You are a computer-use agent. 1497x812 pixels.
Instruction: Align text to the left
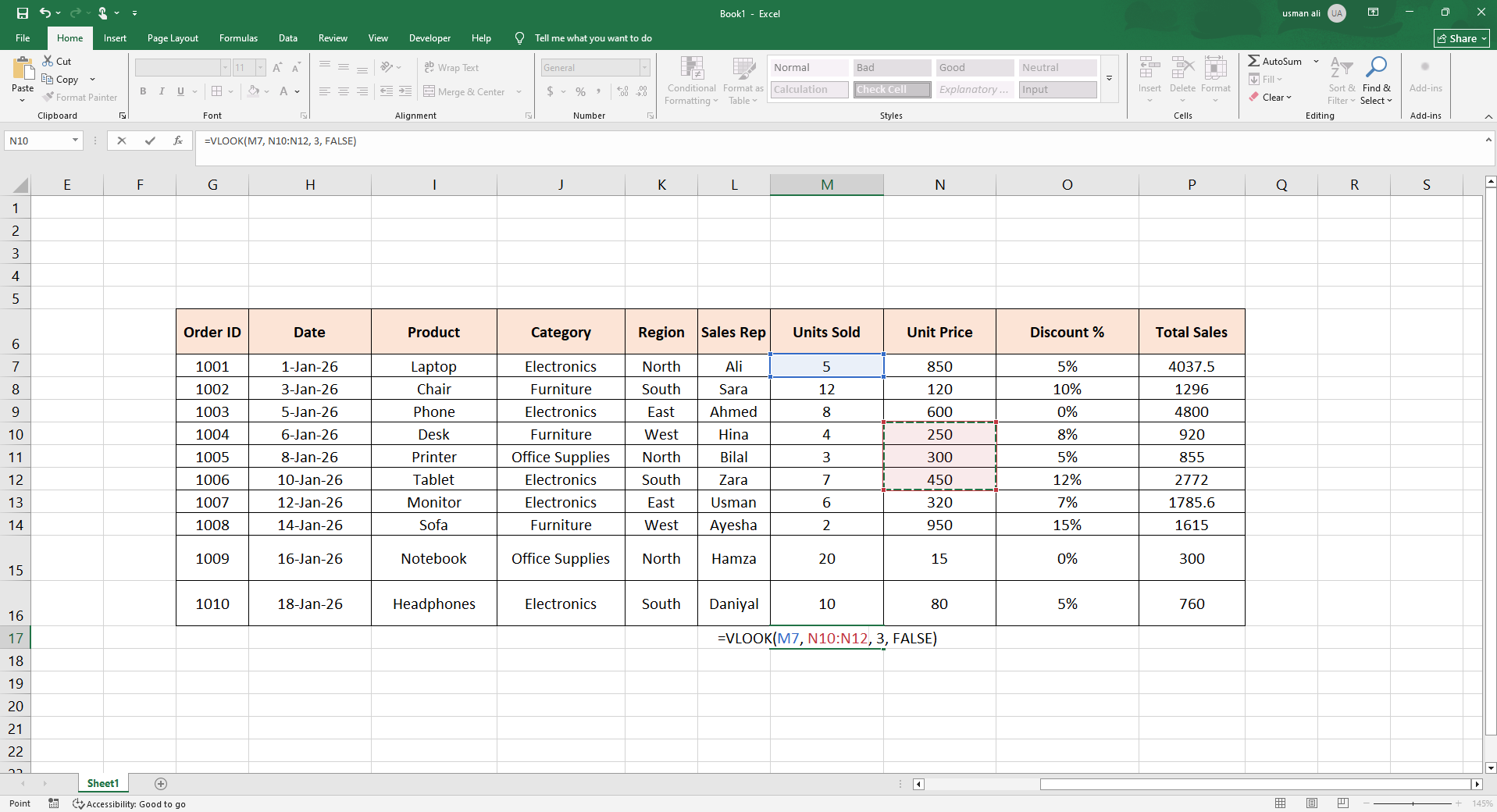[325, 91]
